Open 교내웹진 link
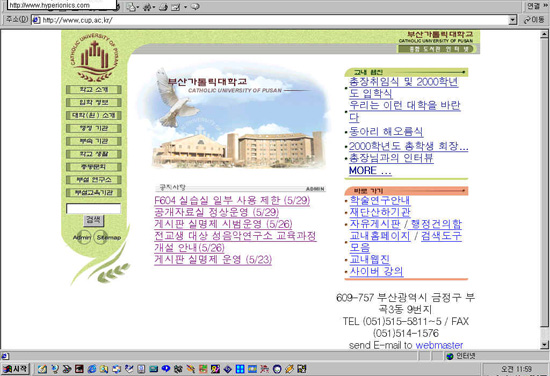The height and width of the screenshot is (376, 550). 370,260
